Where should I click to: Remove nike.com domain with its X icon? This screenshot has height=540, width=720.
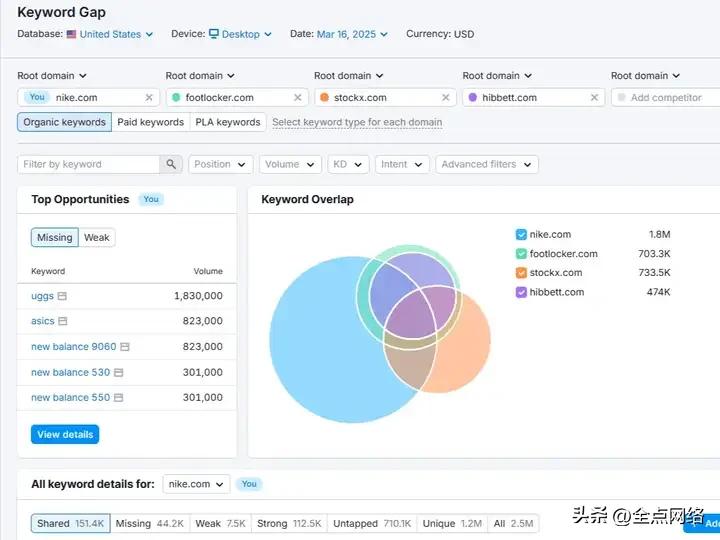(x=149, y=98)
